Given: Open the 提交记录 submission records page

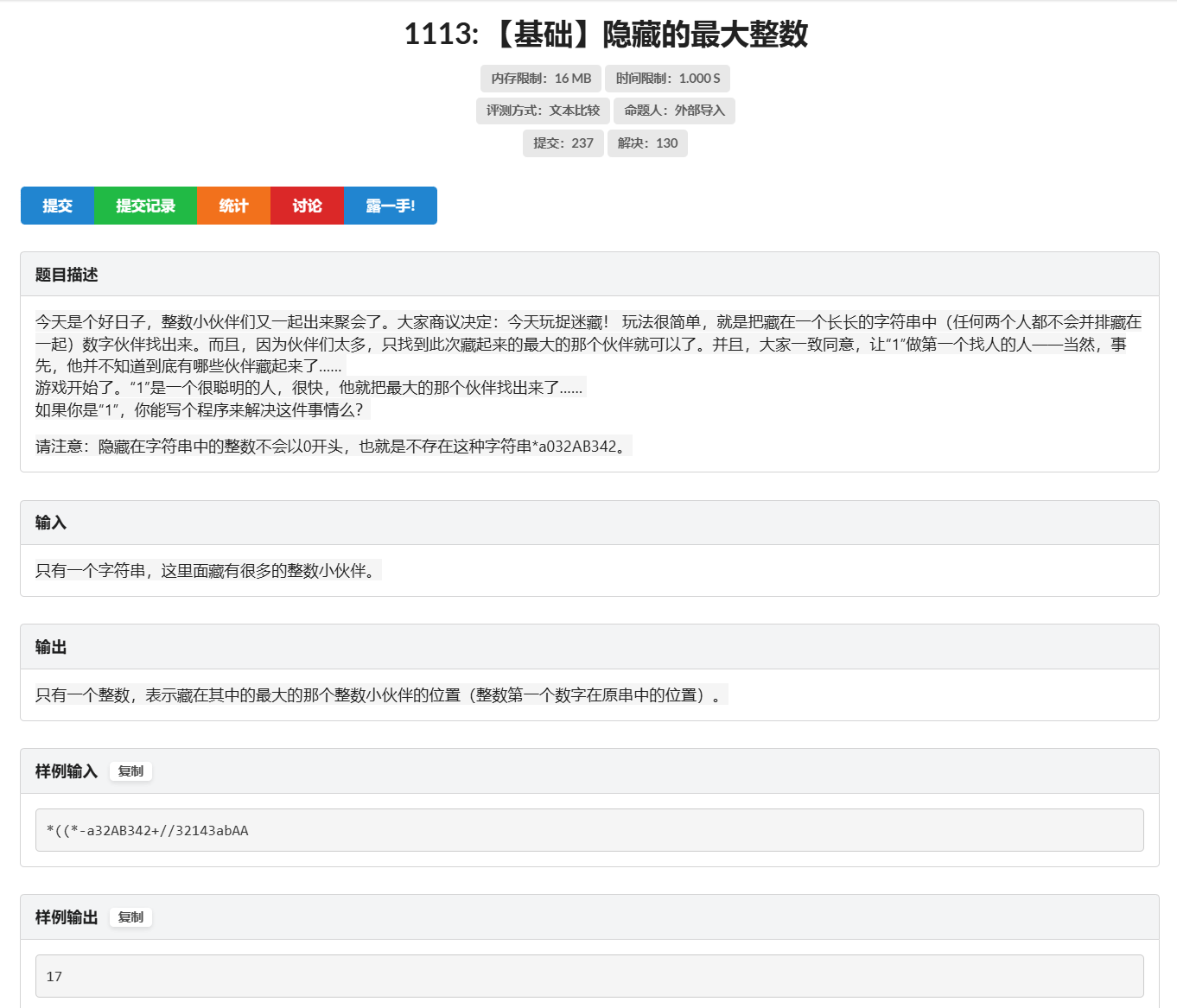Looking at the screenshot, I should (x=145, y=206).
